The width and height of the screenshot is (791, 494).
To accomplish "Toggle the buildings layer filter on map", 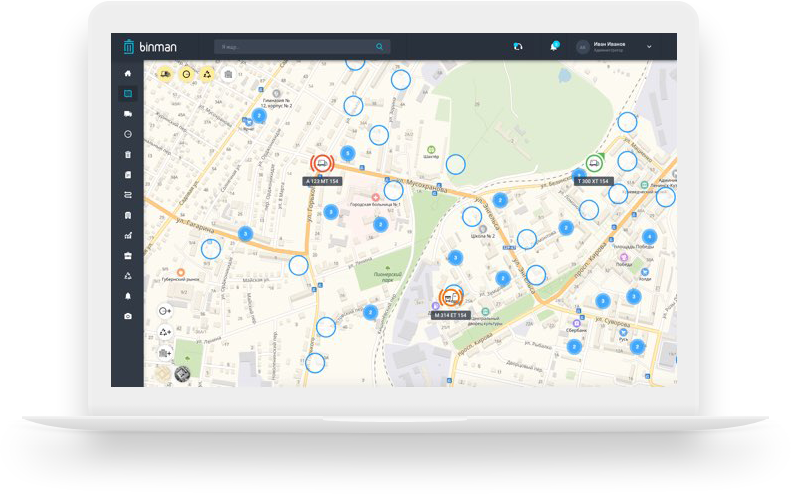I will click(x=228, y=74).
